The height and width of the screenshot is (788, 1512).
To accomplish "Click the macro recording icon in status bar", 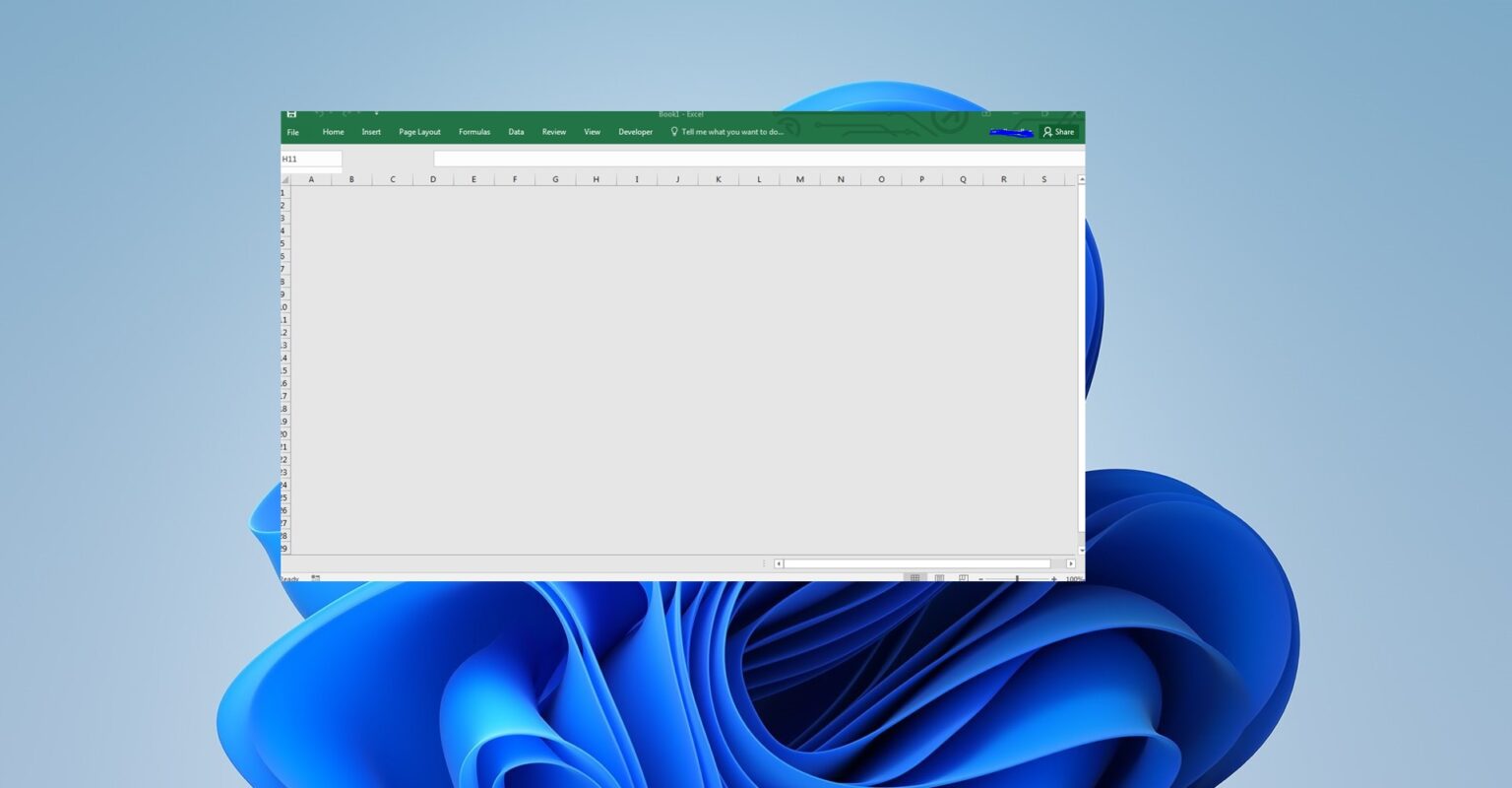I will pyautogui.click(x=316, y=577).
